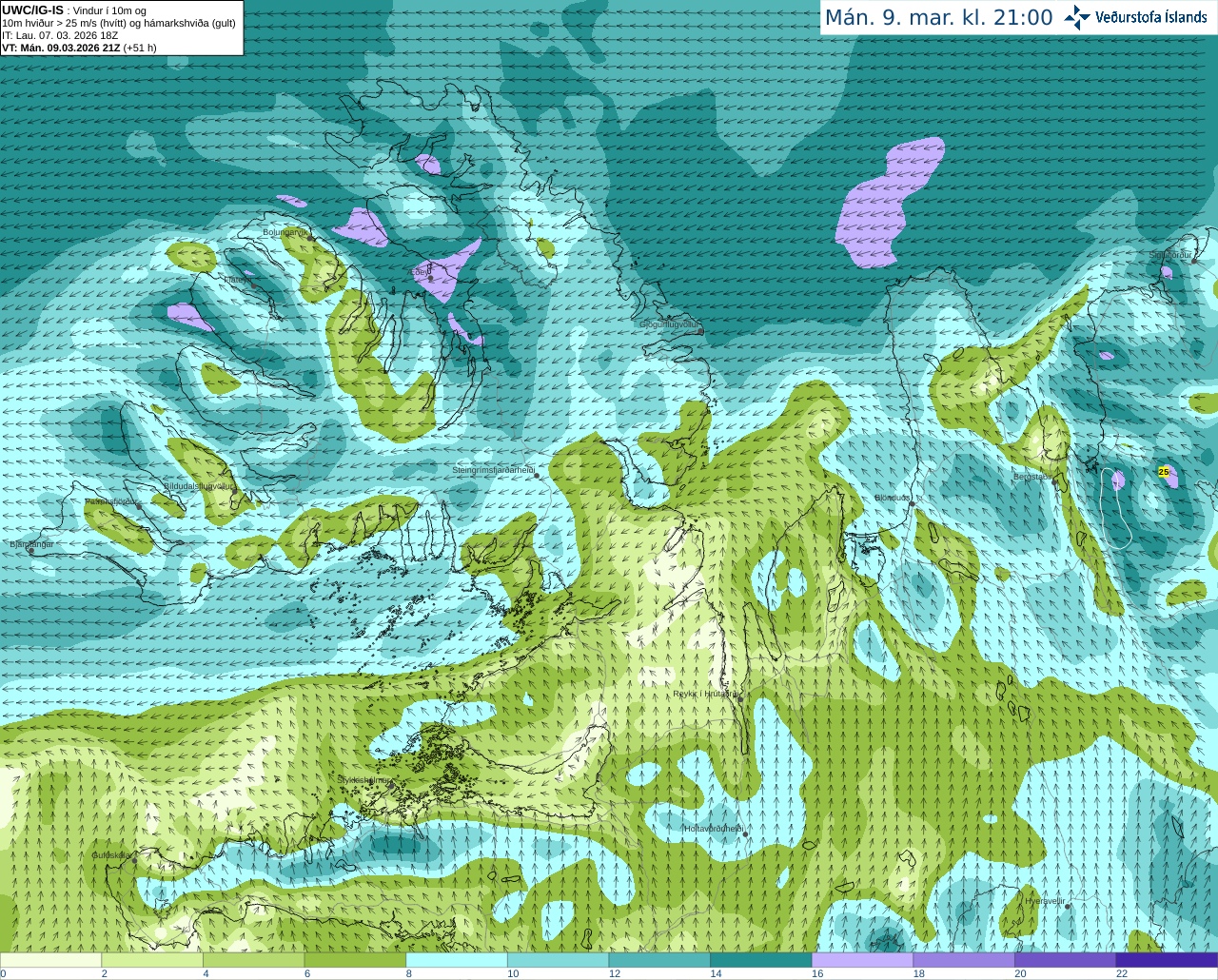Image resolution: width=1218 pixels, height=980 pixels.
Task: Click the Blönduós station label
Action: coord(893,498)
